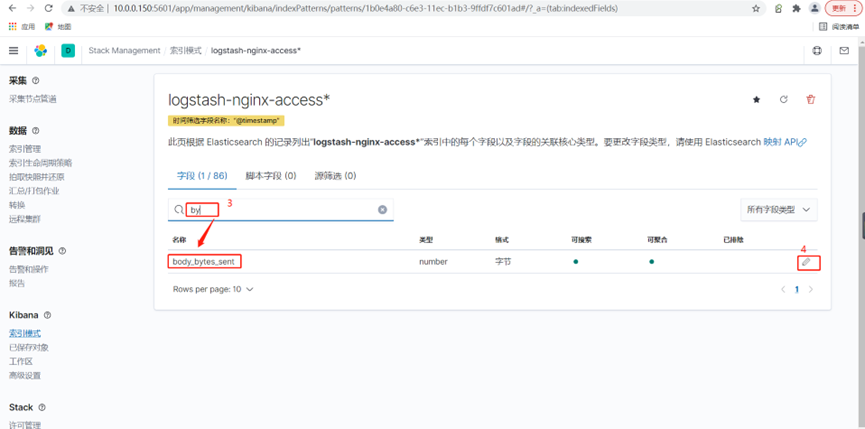Refresh the index pattern field list
The width and height of the screenshot is (865, 429).
[x=783, y=100]
